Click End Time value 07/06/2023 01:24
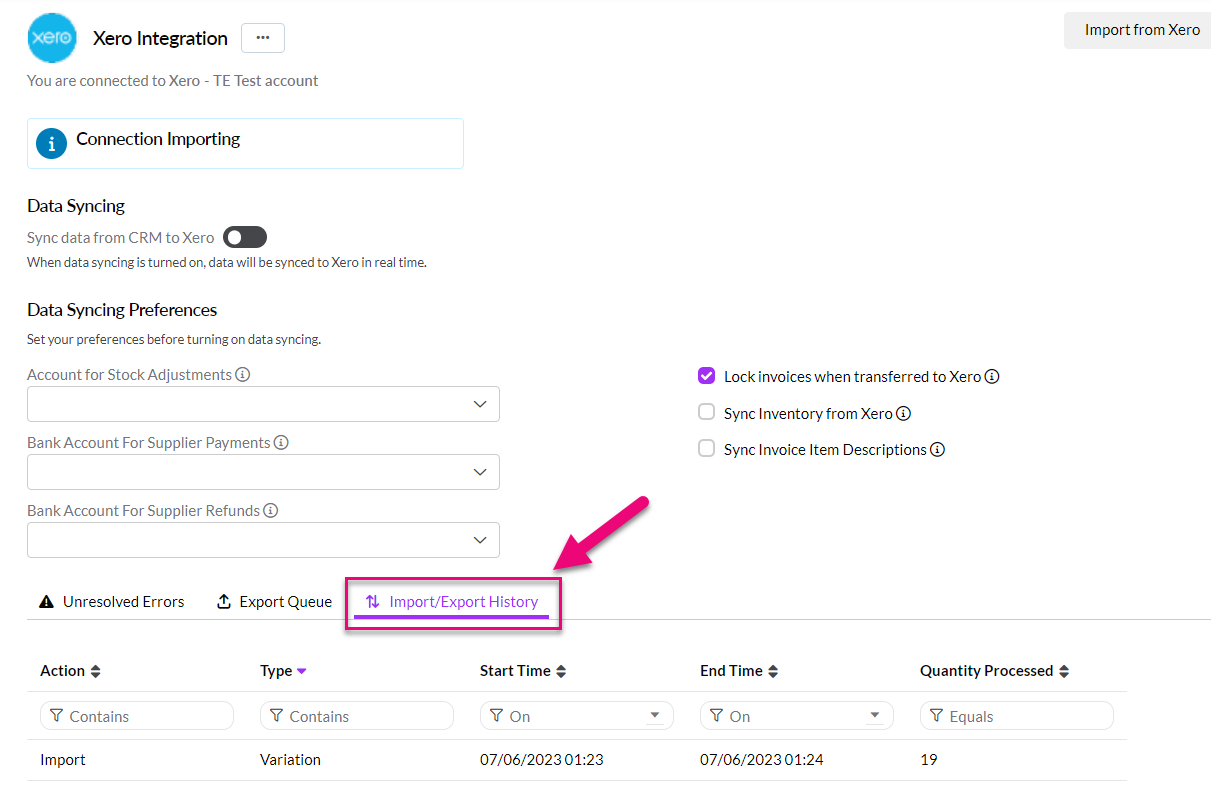 [762, 760]
